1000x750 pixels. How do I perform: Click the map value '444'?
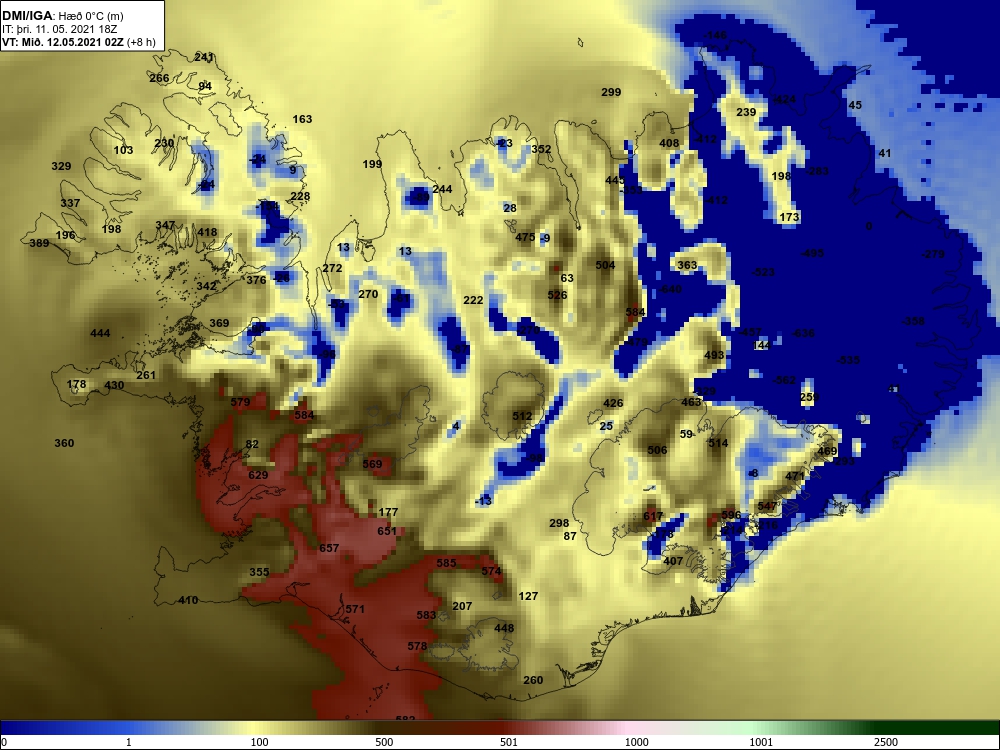tap(100, 333)
